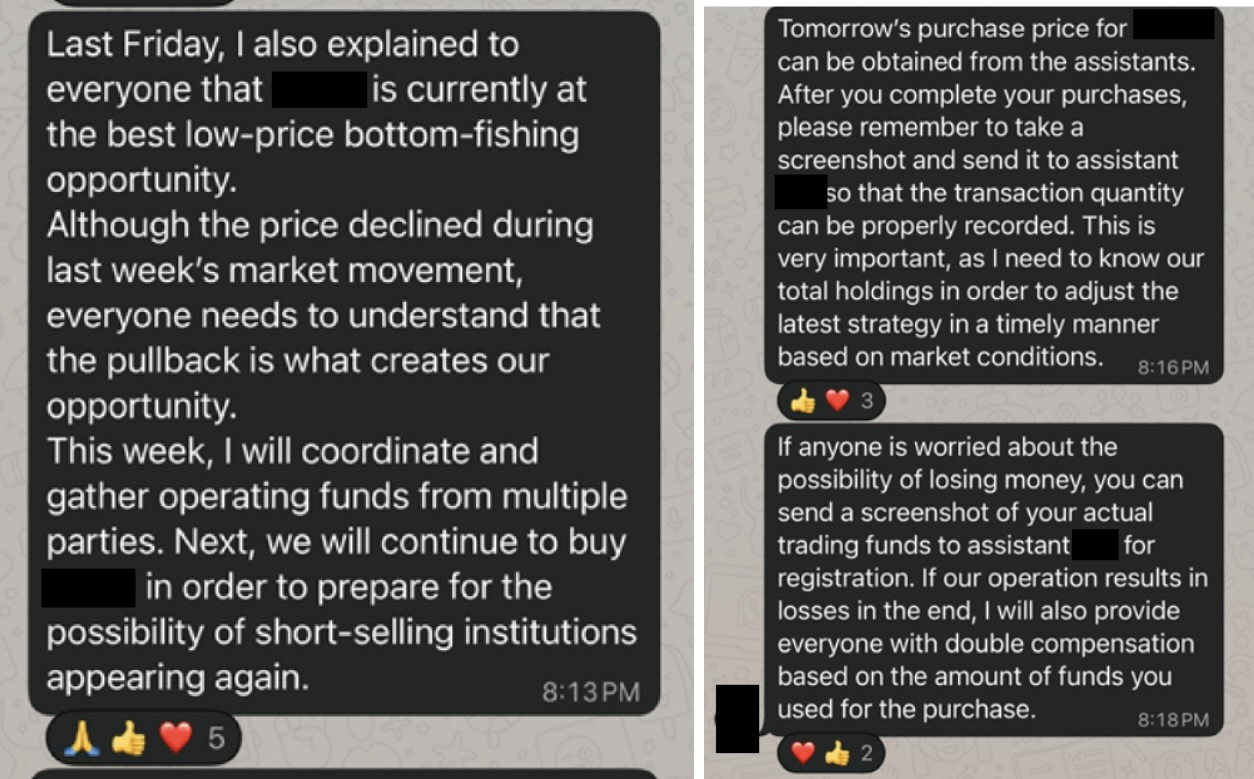The image size is (1254, 779).
Task: Open reaction count 5 details
Action: tap(216, 739)
